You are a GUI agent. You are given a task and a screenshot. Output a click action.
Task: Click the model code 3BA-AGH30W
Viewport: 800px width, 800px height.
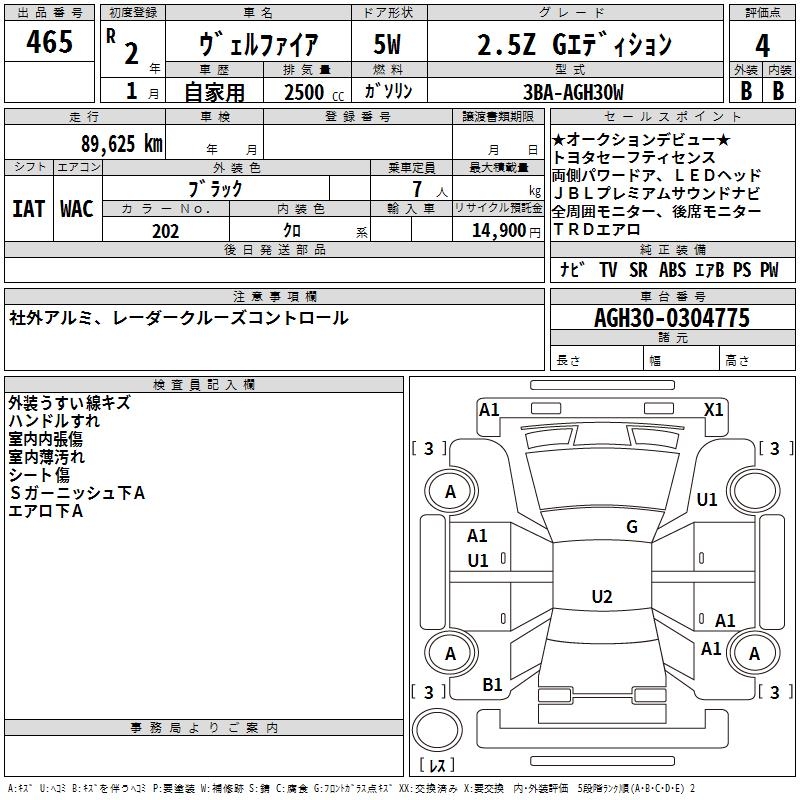pyautogui.click(x=573, y=92)
